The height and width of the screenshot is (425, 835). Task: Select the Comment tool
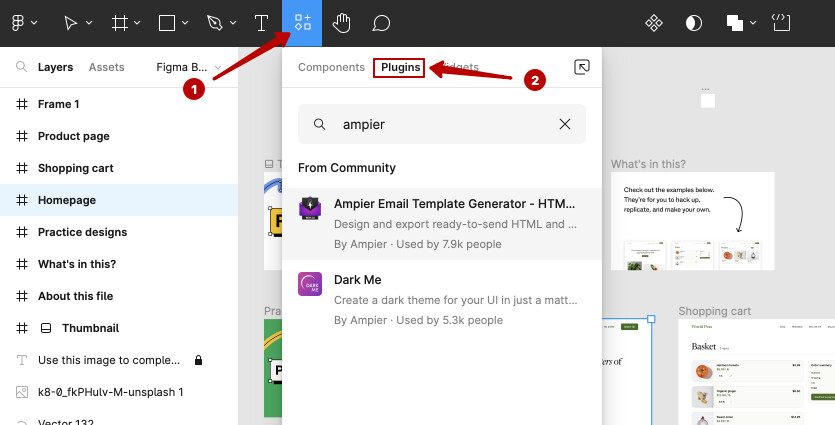[x=381, y=23]
